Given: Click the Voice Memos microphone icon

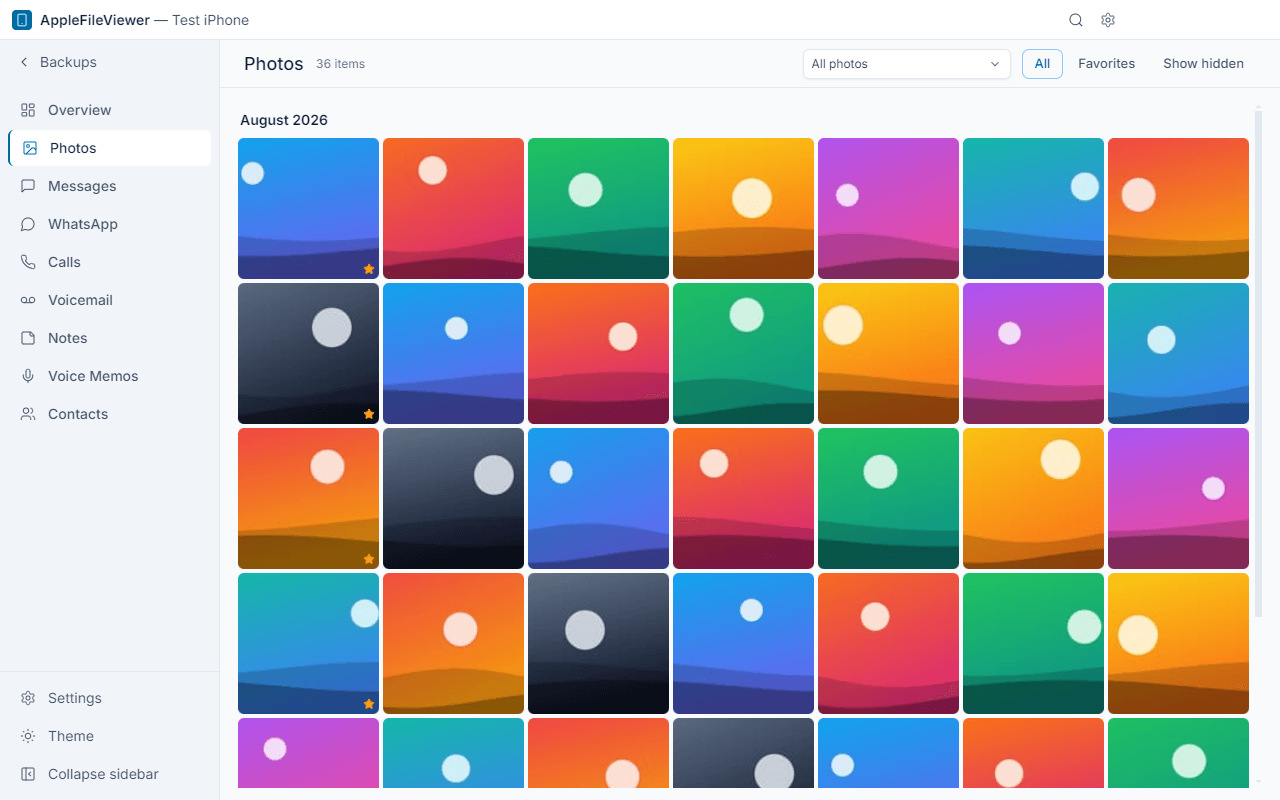Looking at the screenshot, I should click(28, 376).
